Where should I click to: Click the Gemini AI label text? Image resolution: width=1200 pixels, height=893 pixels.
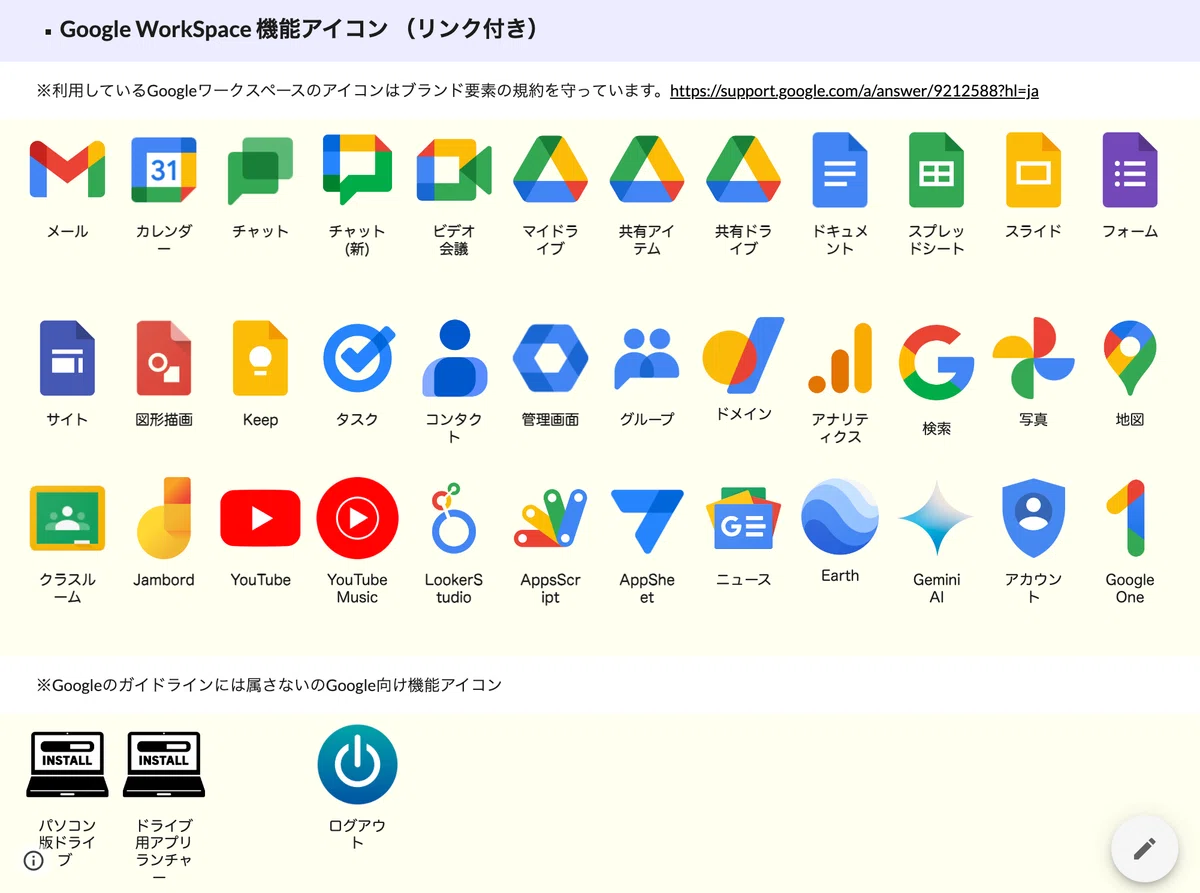pos(936,588)
